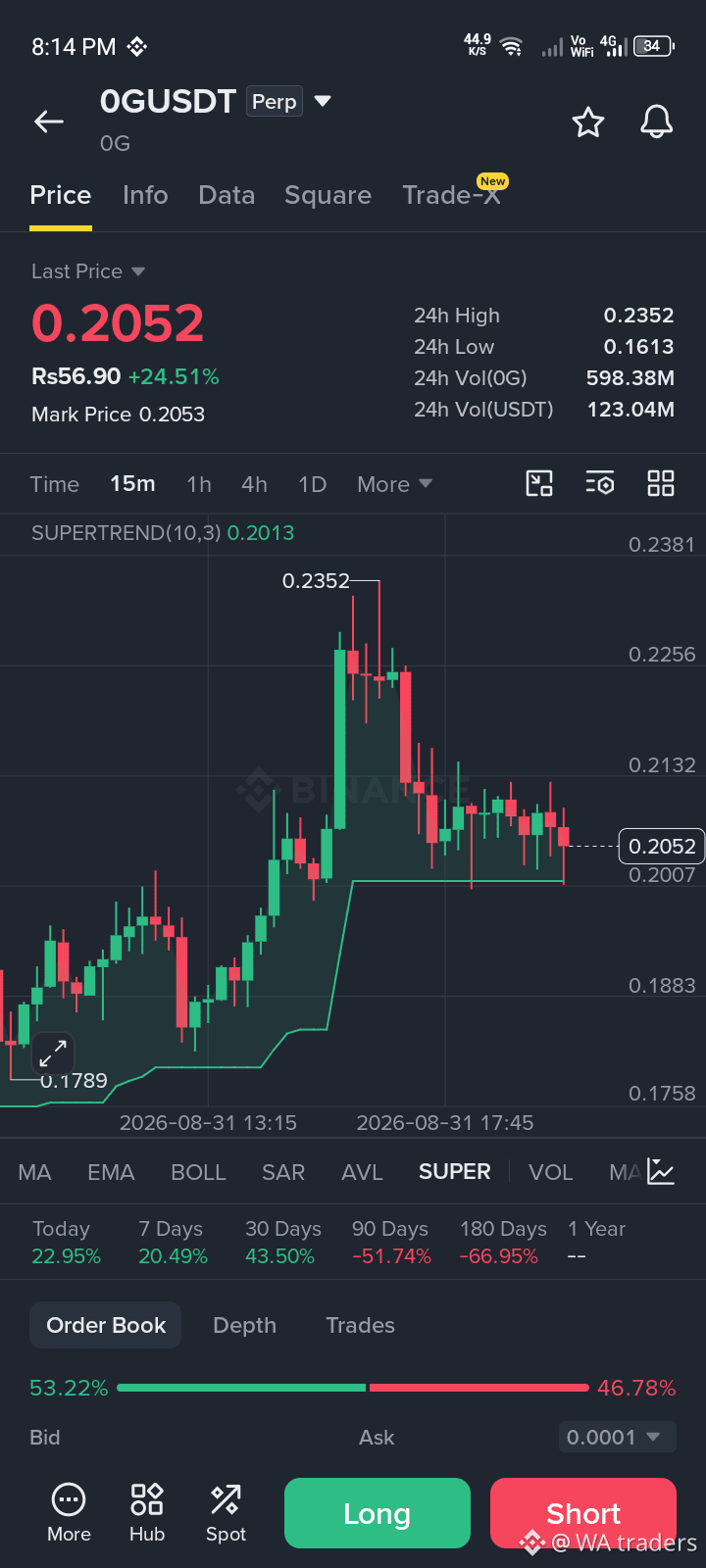
Task: Add 0GUSDT to favorites with star icon
Action: tap(588, 122)
